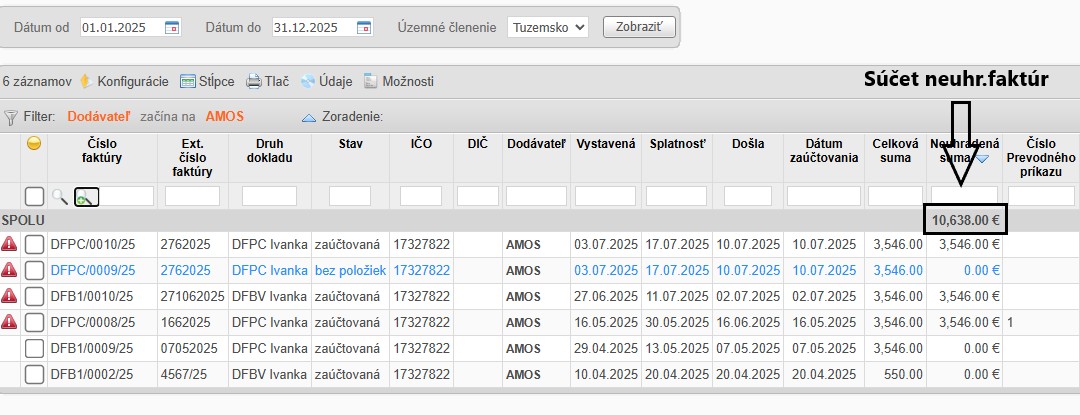
Task: Click the Dodávateľ filter input
Action: 536,196
